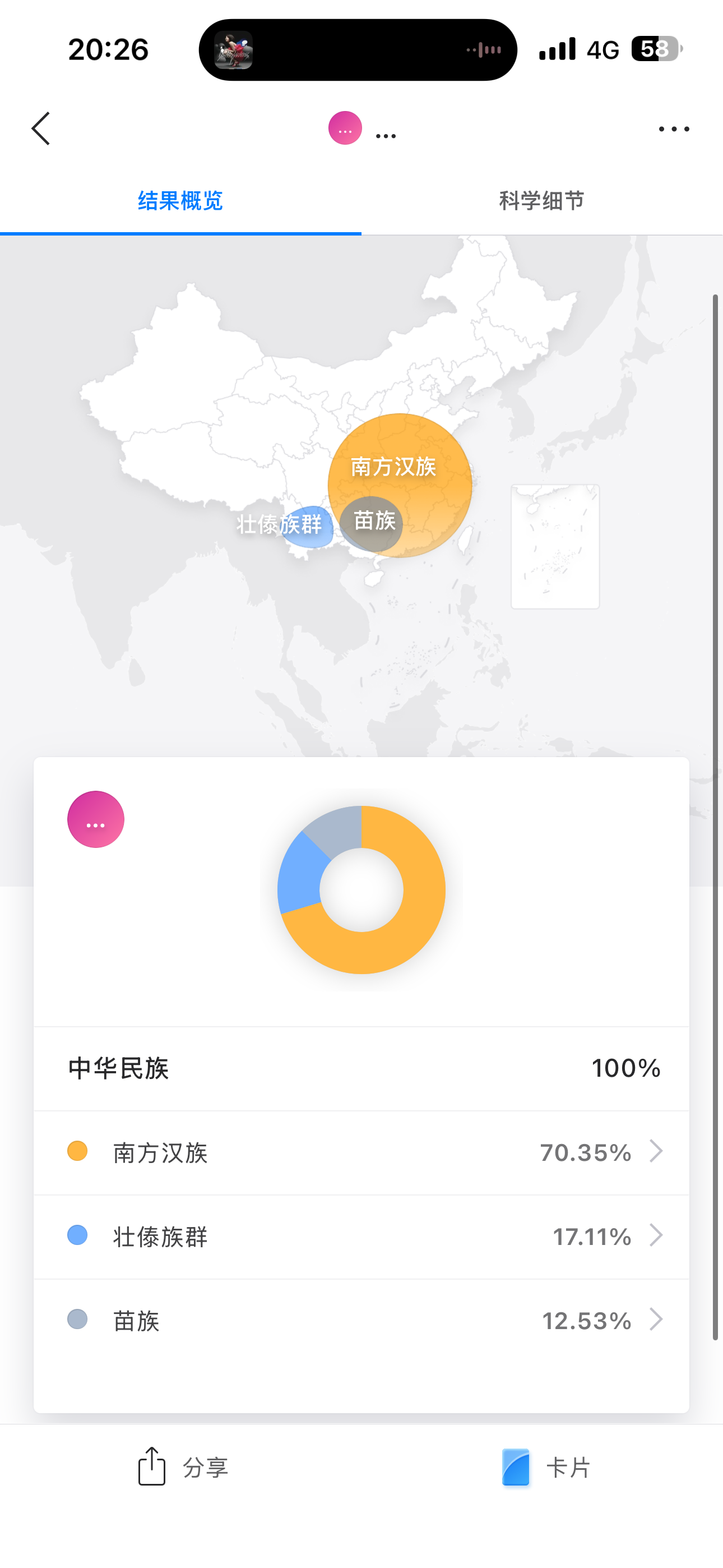The height and width of the screenshot is (1568, 723).
Task: Expand the 苗族 row chevron
Action: point(655,1319)
